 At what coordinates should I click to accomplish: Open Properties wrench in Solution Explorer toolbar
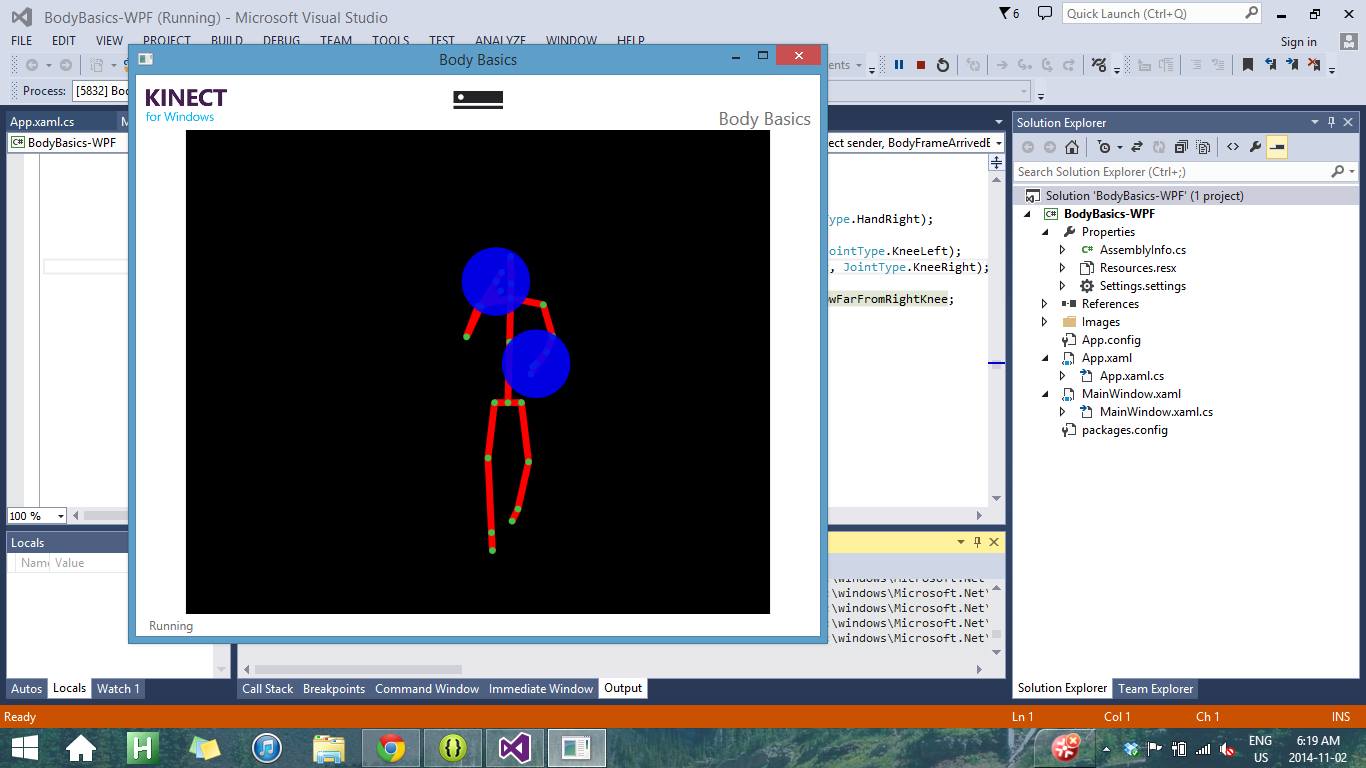pos(1254,147)
